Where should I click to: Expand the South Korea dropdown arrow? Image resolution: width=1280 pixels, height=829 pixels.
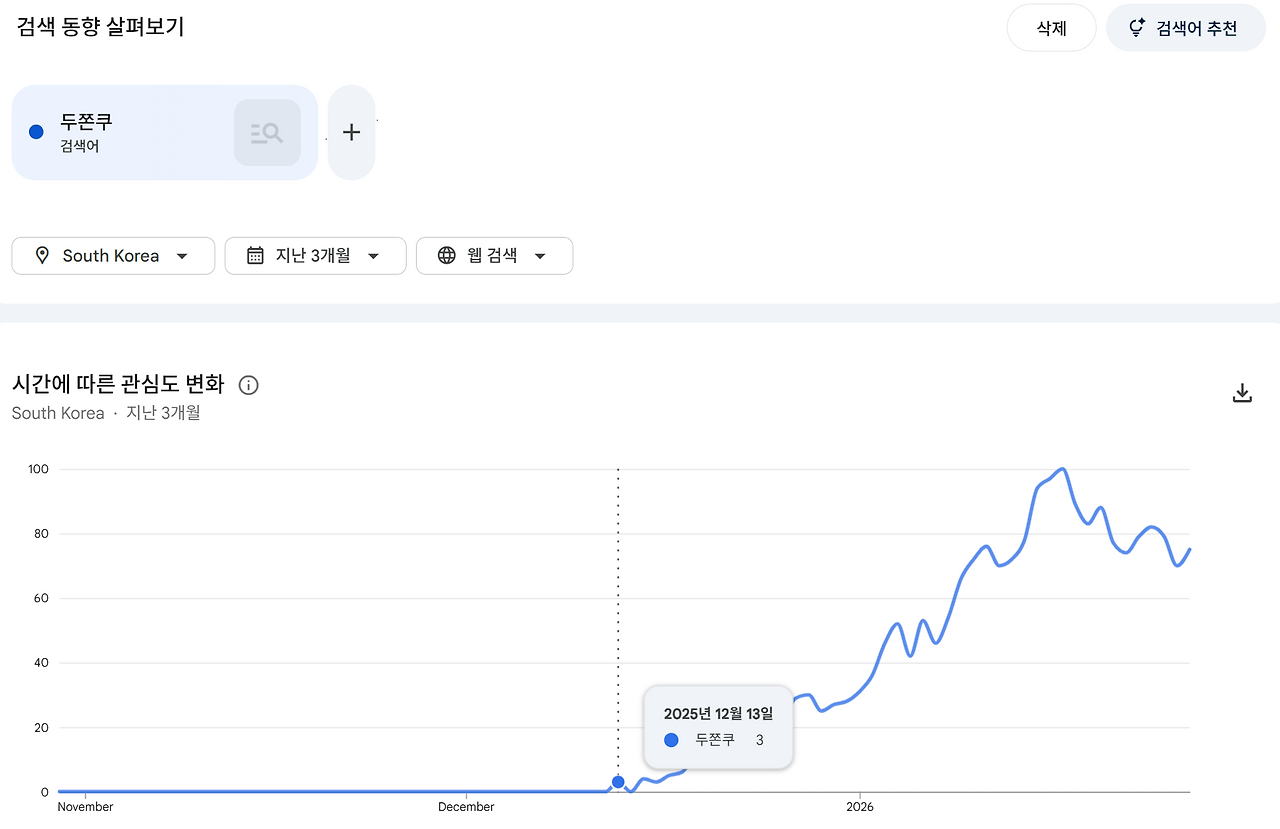pos(182,256)
